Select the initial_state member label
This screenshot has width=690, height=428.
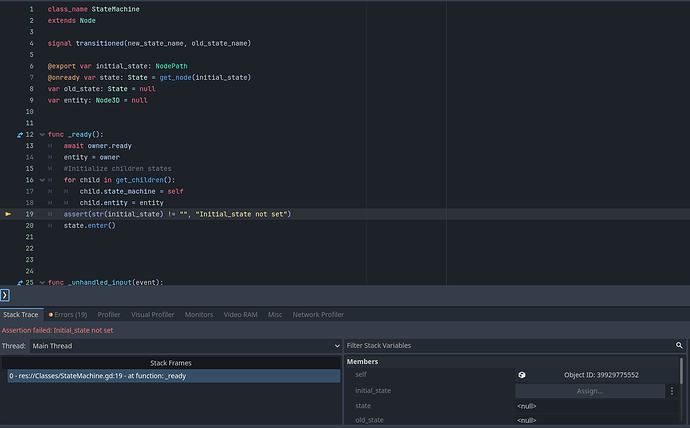pos(373,391)
